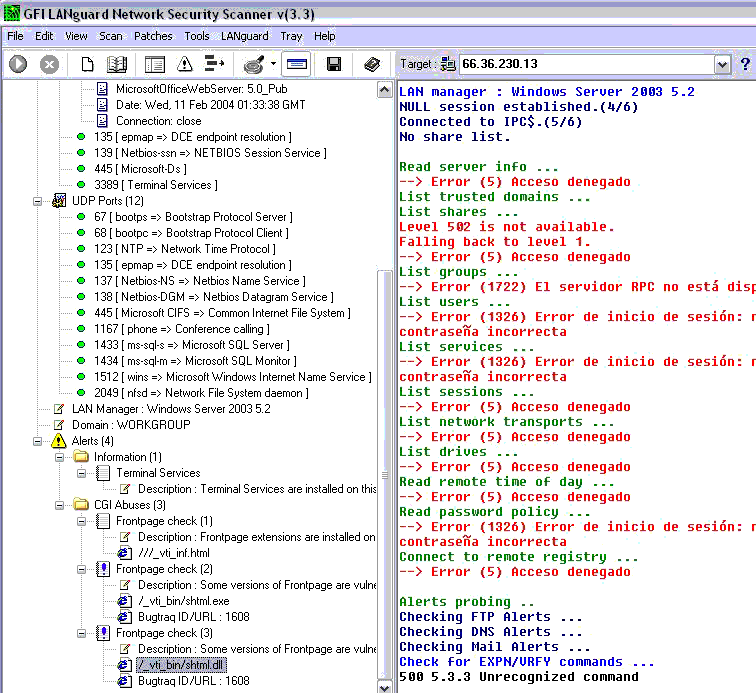Click the CGI Abuses folder icon
The image size is (756, 693).
[x=81, y=504]
